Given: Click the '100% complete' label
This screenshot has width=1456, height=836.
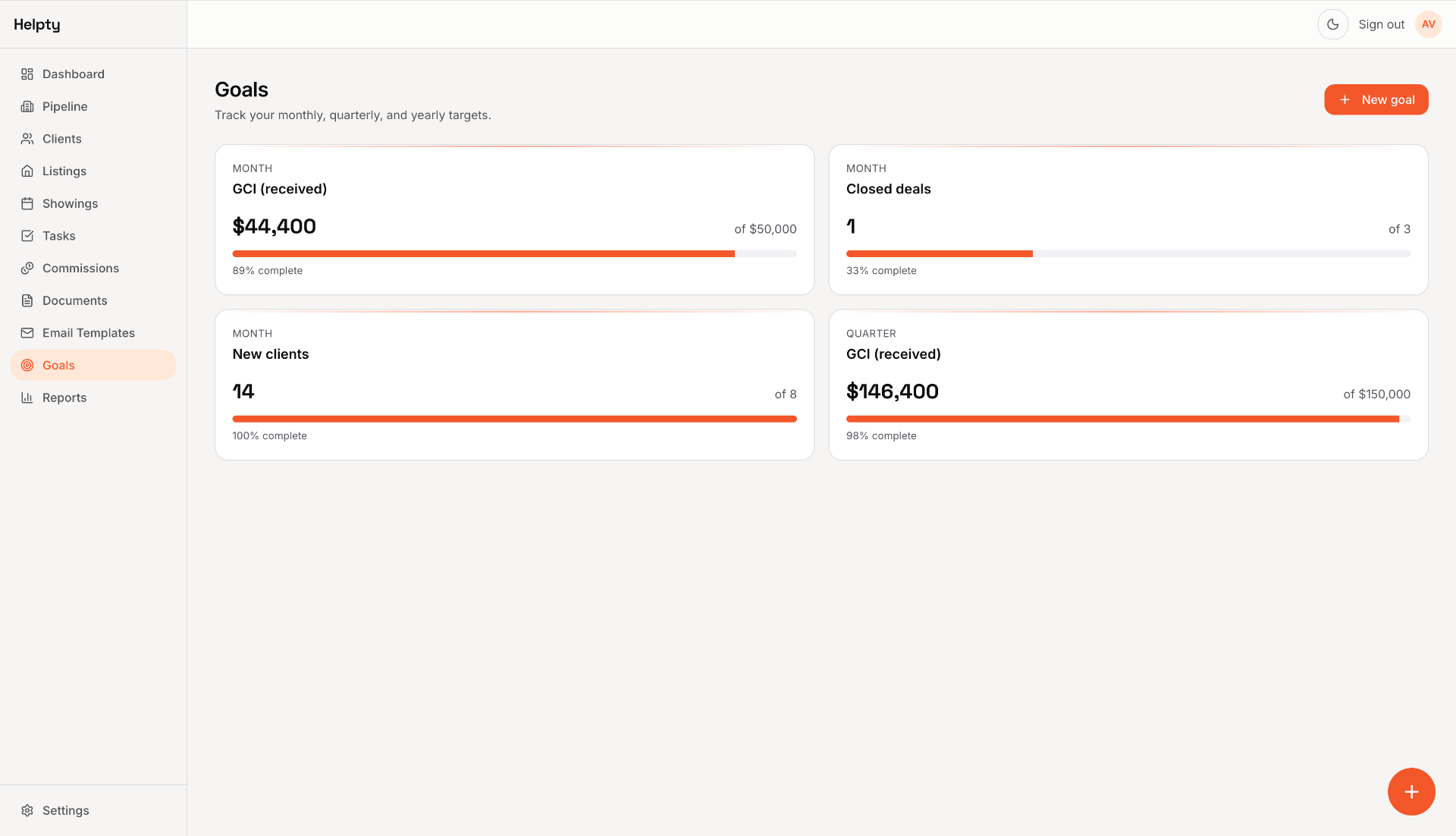Looking at the screenshot, I should (x=270, y=436).
